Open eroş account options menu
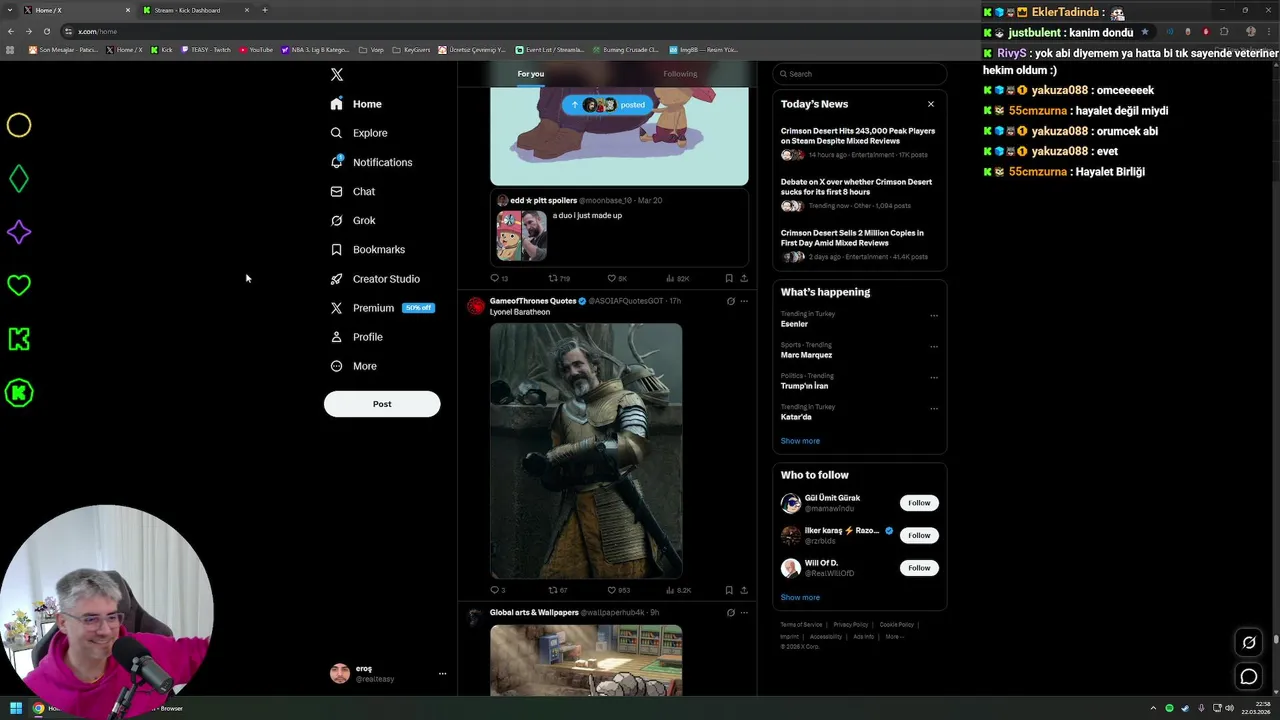1280x720 pixels. point(442,674)
